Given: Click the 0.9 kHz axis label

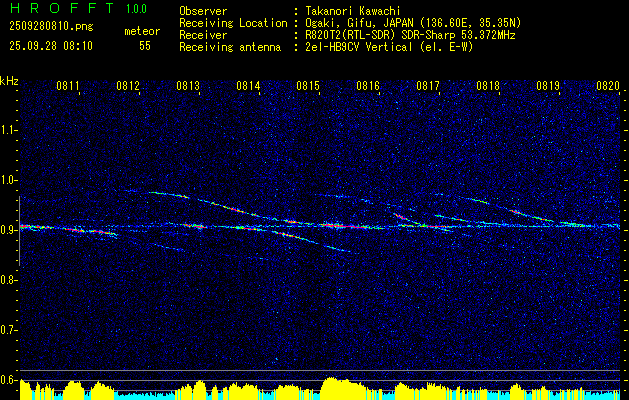Looking at the screenshot, I should (x=8, y=230).
